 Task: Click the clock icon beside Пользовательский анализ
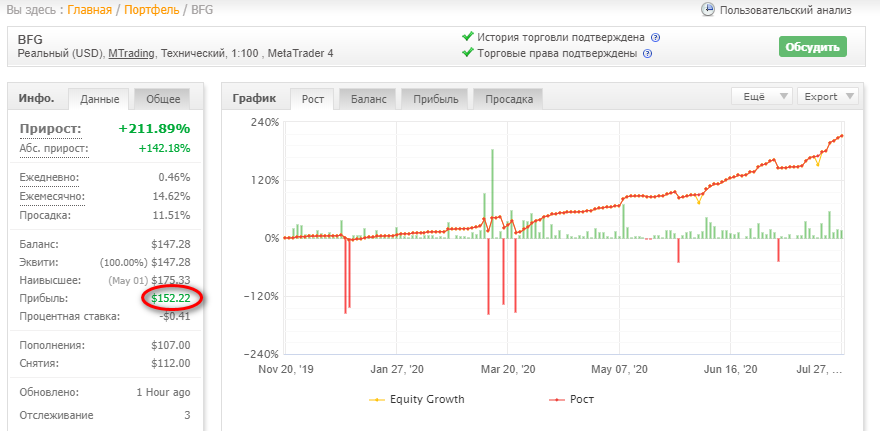[708, 10]
